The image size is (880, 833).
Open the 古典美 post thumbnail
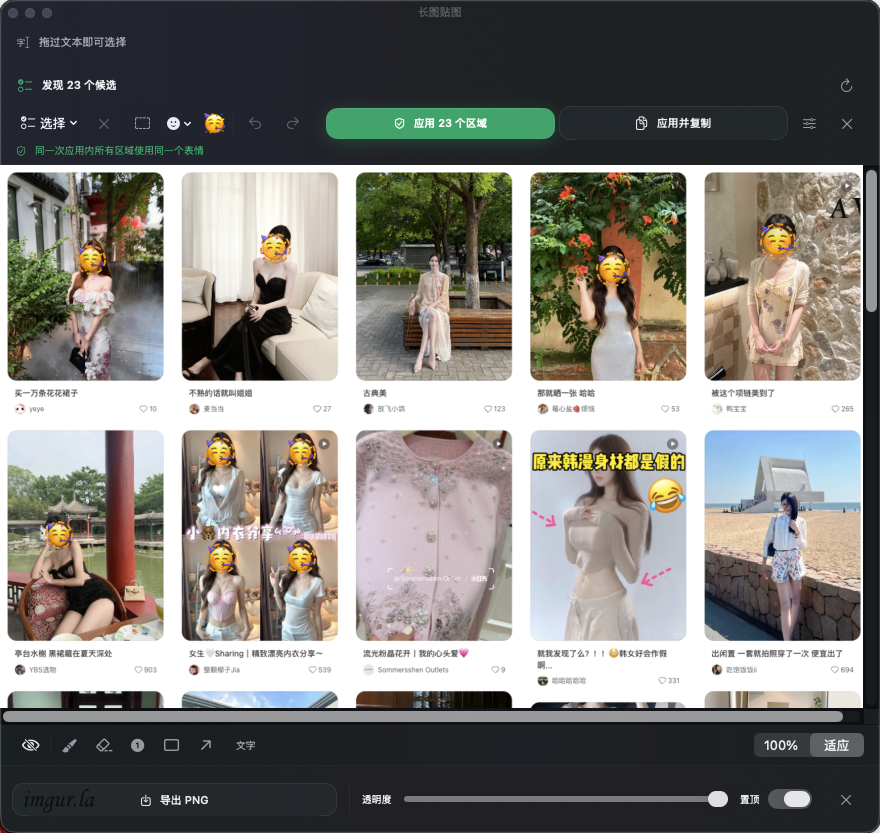(x=434, y=276)
